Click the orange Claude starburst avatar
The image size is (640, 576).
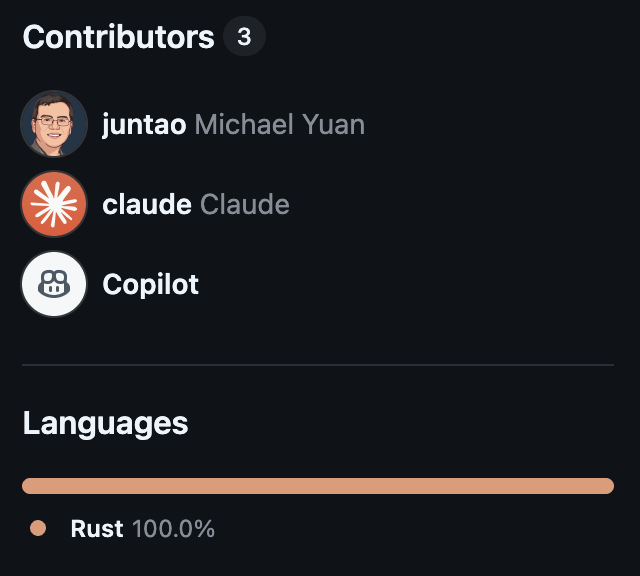click(54, 204)
